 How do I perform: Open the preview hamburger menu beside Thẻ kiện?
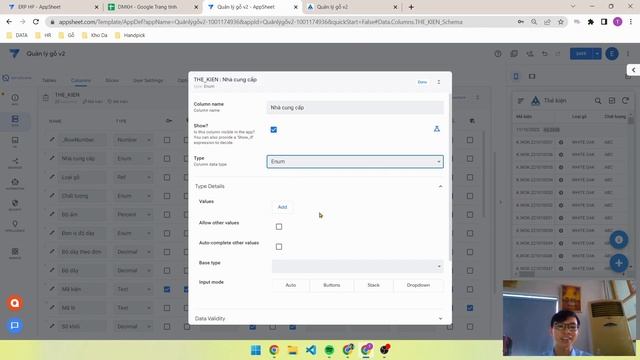[520, 100]
